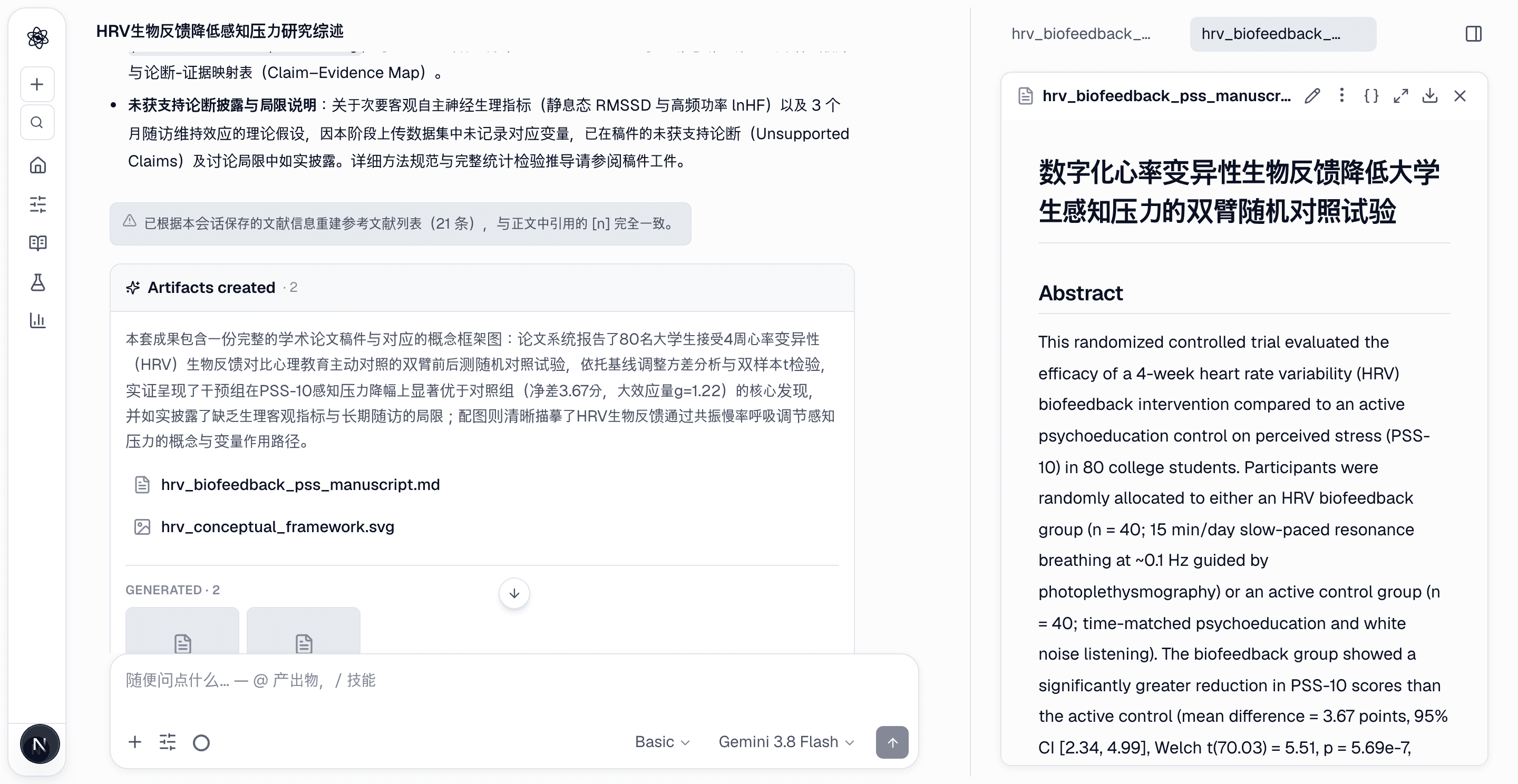Screen dimensions: 1518x784
Task: Edit manuscript with the pencil icon
Action: [x=1312, y=95]
